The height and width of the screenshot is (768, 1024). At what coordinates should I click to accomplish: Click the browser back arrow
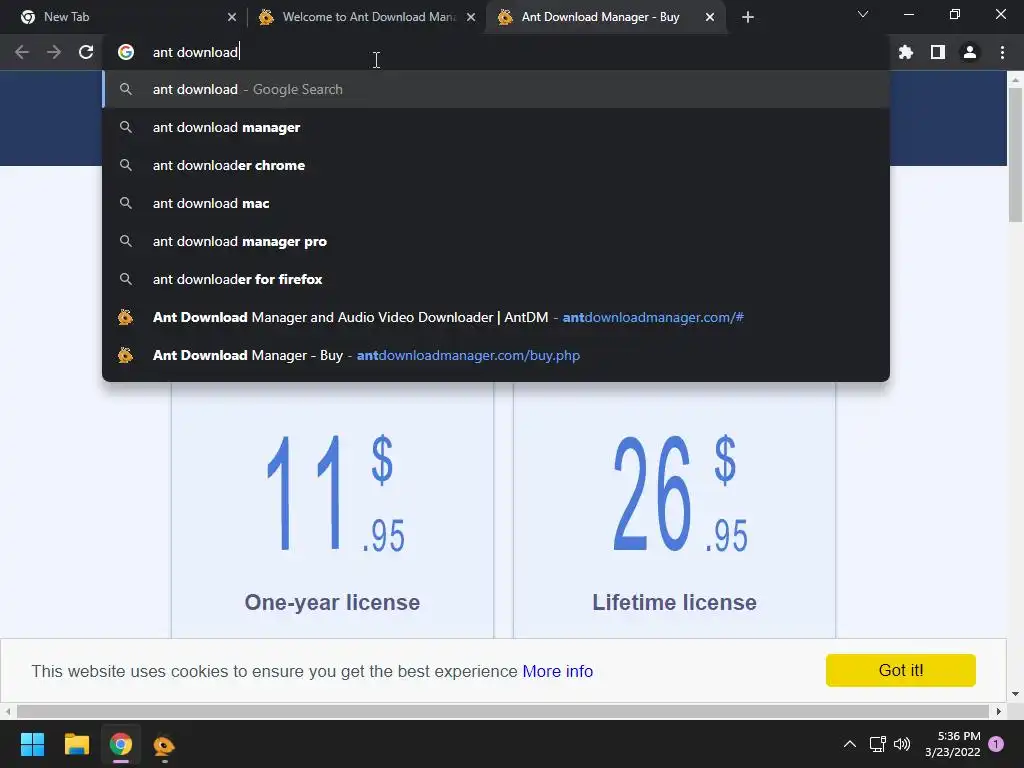22,52
